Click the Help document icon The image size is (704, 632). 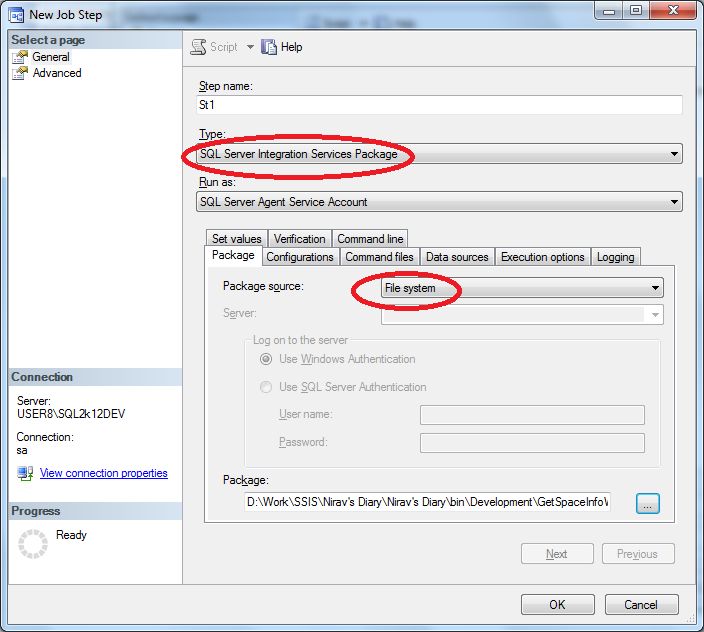pos(268,47)
